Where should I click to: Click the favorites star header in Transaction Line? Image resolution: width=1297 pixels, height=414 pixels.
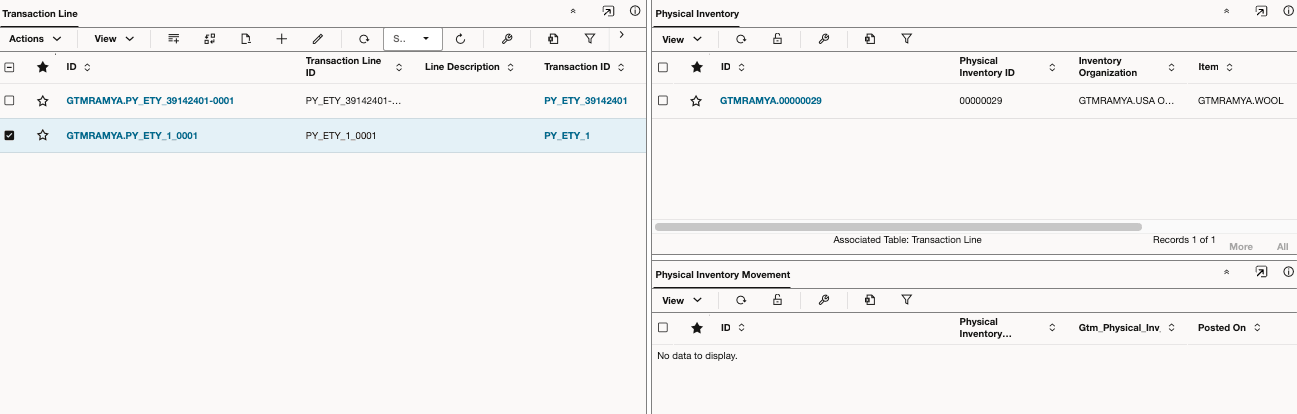[x=42, y=67]
